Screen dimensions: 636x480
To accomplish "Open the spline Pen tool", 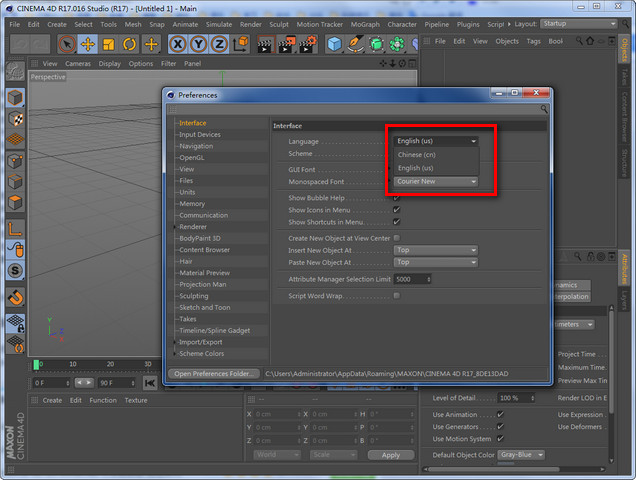I will 355,44.
